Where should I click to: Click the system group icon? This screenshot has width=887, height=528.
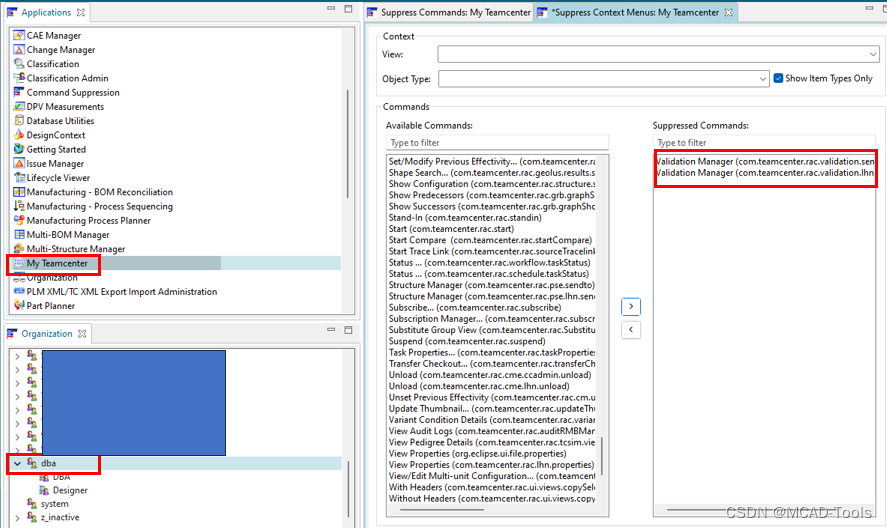click(x=32, y=504)
